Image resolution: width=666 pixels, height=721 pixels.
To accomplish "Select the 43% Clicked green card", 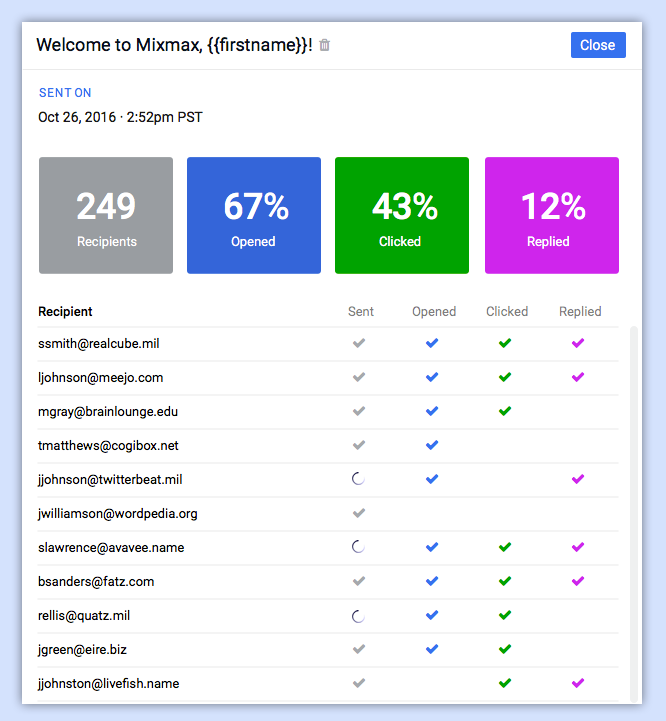I will 402,215.
